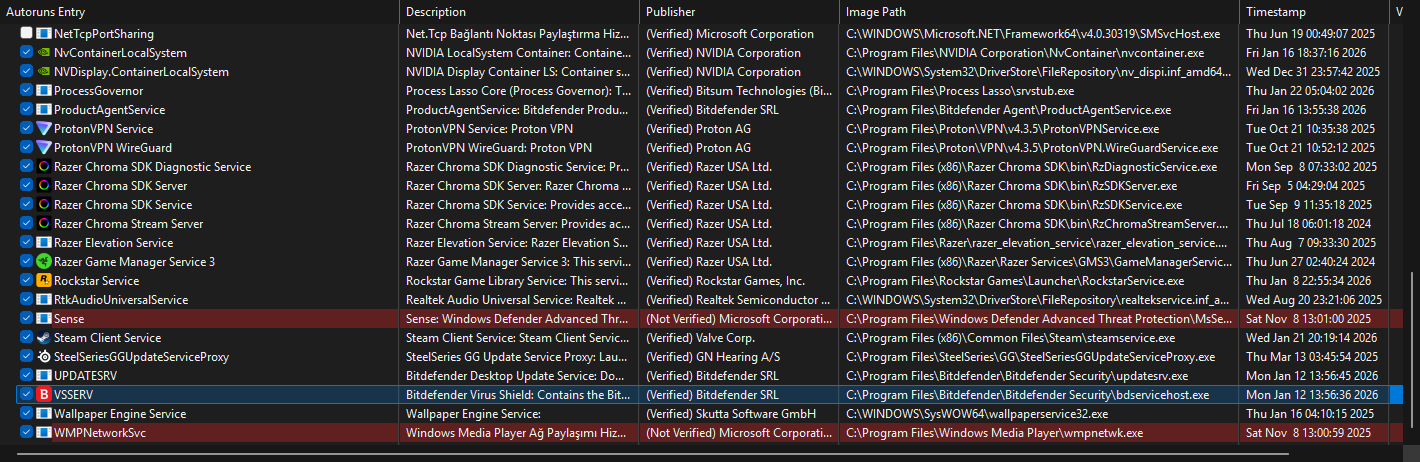Screen dimensions: 1420x462
Task: Sort by the Image Path column header
Action: pos(1039,12)
